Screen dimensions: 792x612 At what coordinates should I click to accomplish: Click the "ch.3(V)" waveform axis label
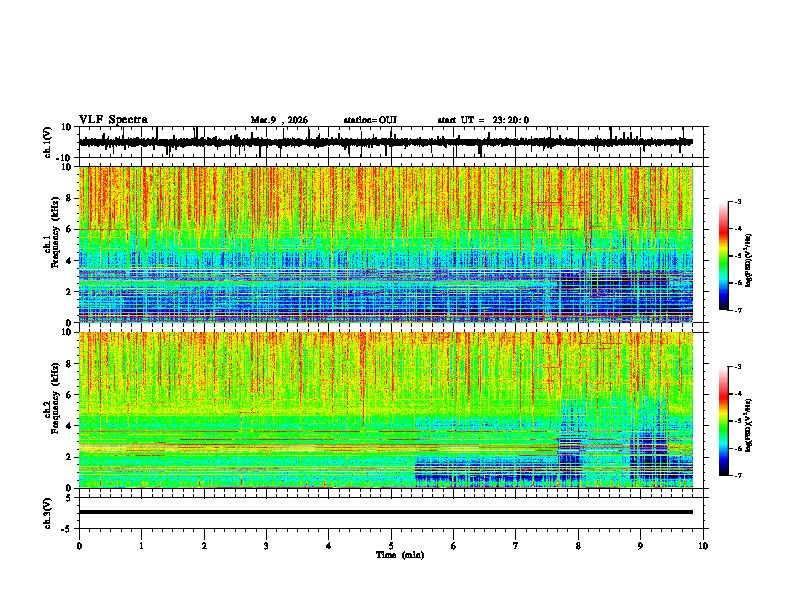click(48, 513)
